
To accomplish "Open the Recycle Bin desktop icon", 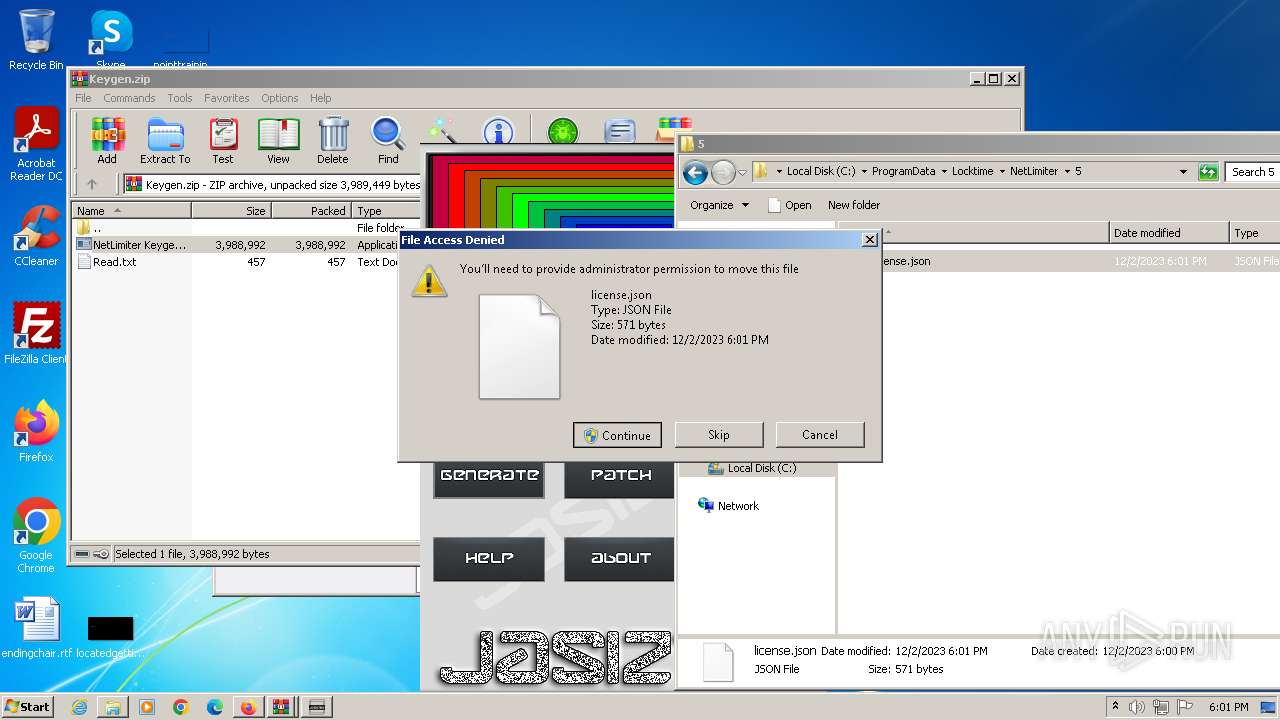I will [x=36, y=40].
